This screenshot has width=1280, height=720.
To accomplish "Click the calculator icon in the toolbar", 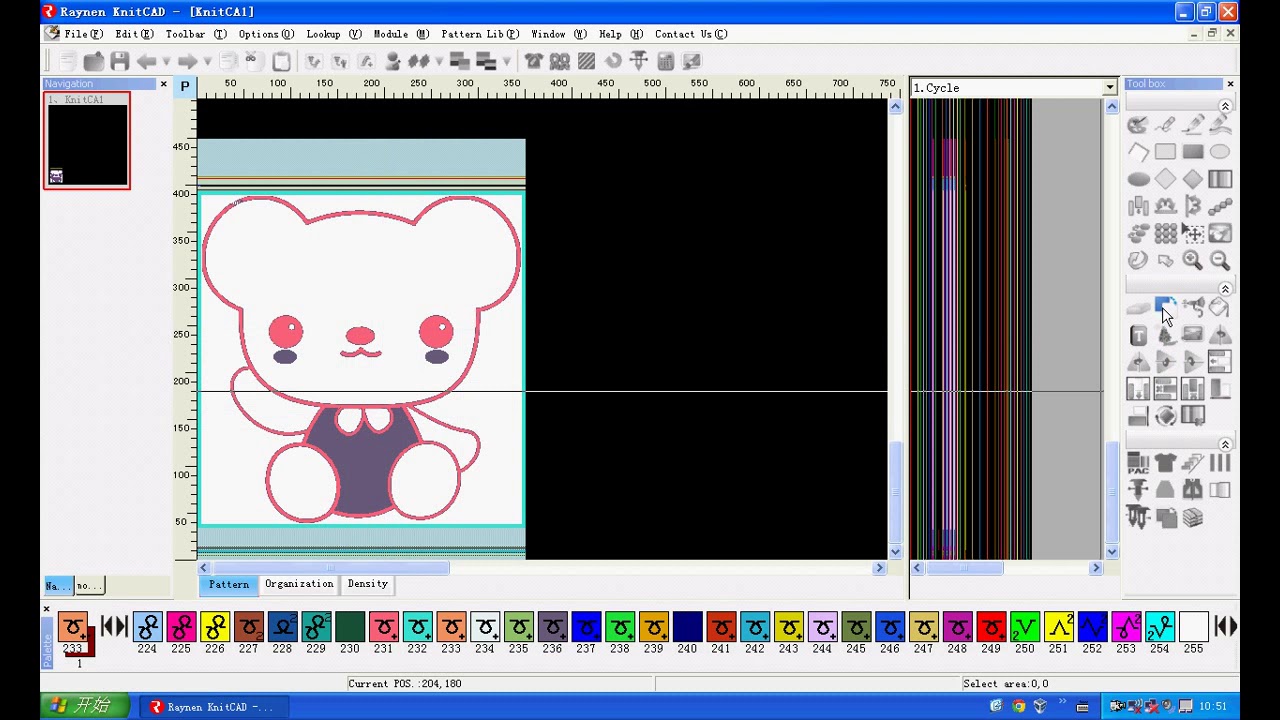I will (x=665, y=61).
